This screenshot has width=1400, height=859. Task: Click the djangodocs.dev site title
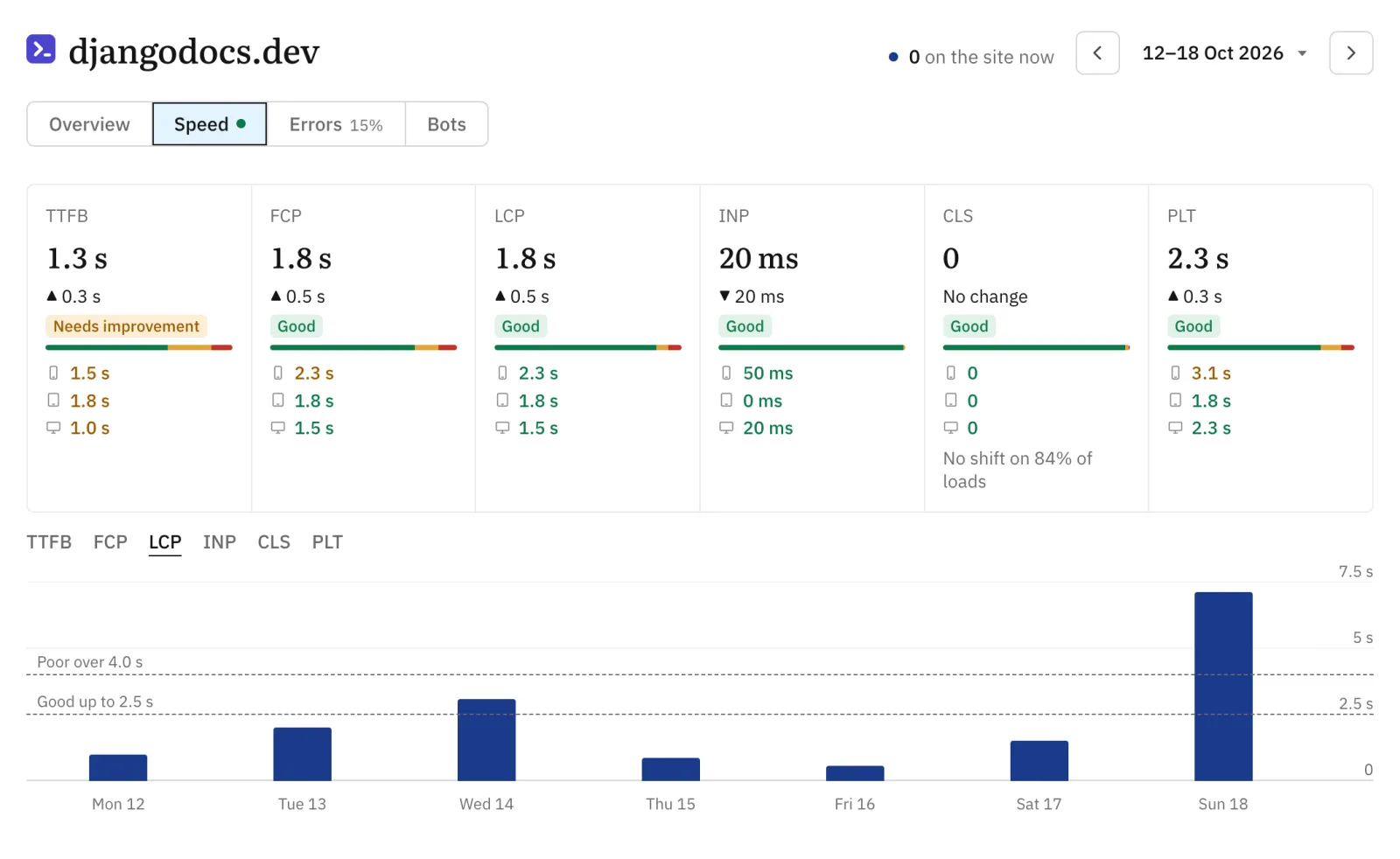pyautogui.click(x=194, y=52)
